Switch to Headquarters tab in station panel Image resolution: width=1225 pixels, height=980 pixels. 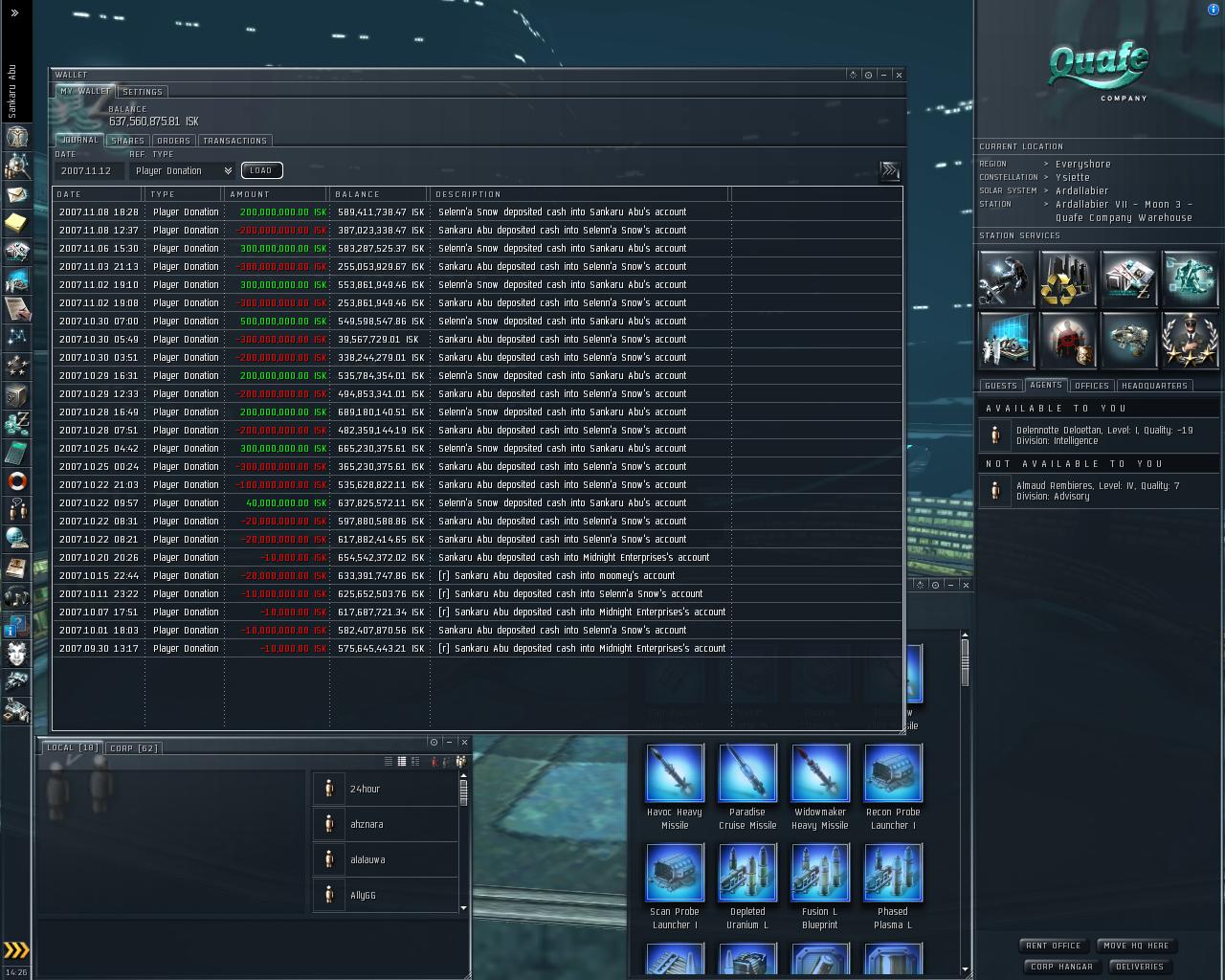pyautogui.click(x=1154, y=386)
